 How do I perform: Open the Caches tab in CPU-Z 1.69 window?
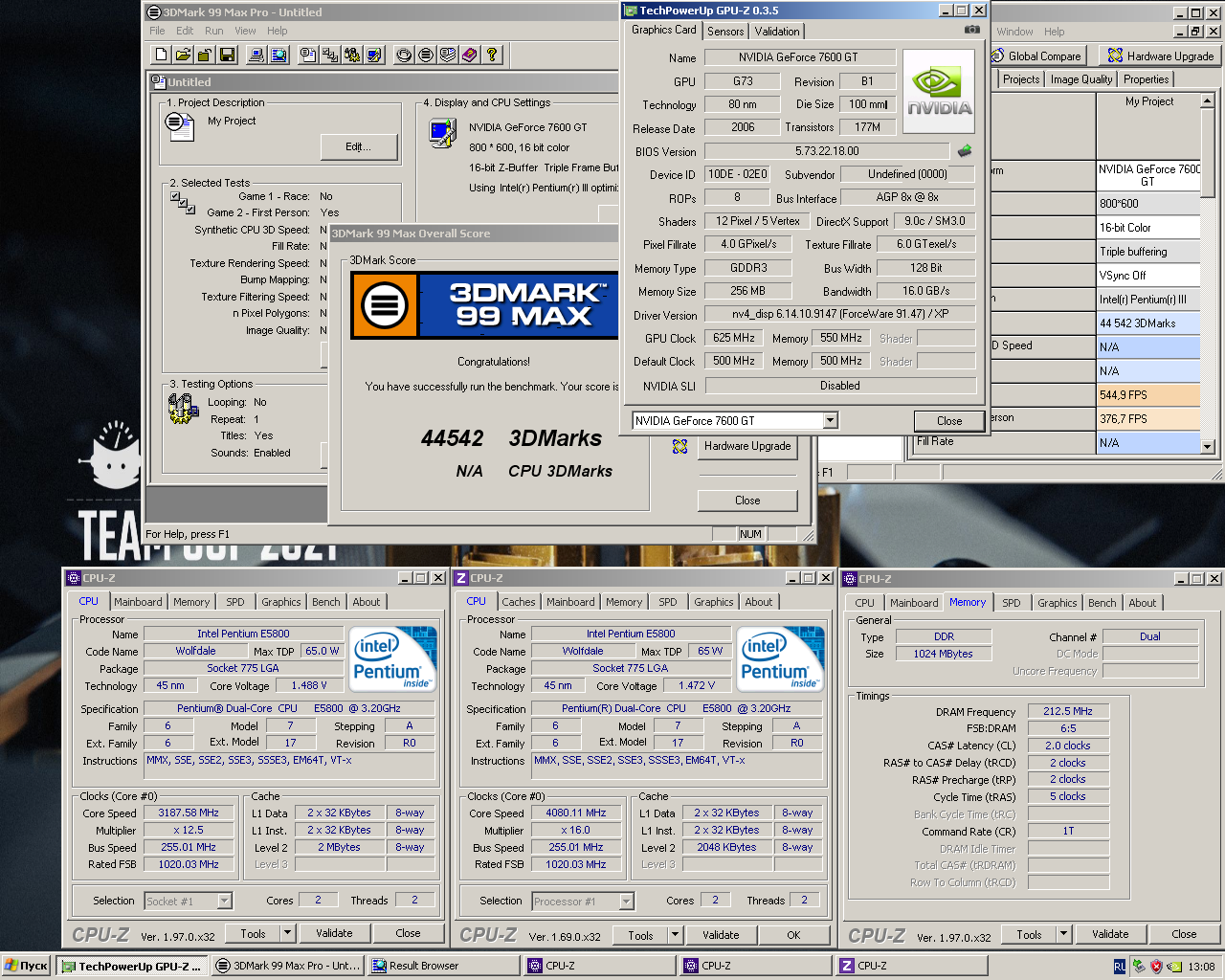[519, 602]
